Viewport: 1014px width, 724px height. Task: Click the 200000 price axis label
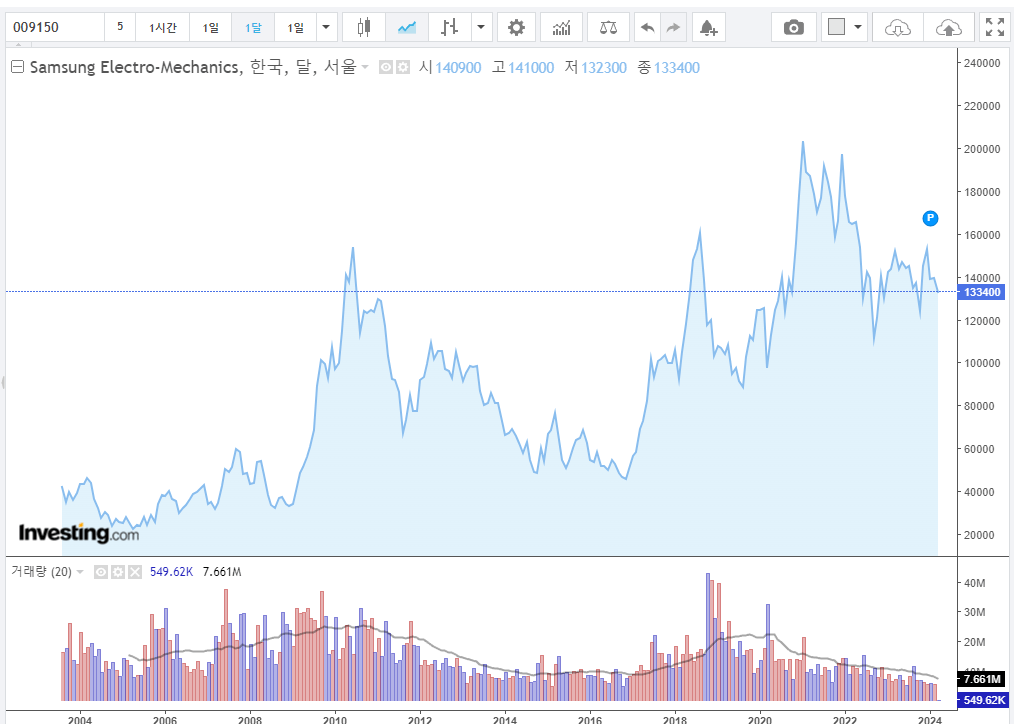click(x=982, y=149)
